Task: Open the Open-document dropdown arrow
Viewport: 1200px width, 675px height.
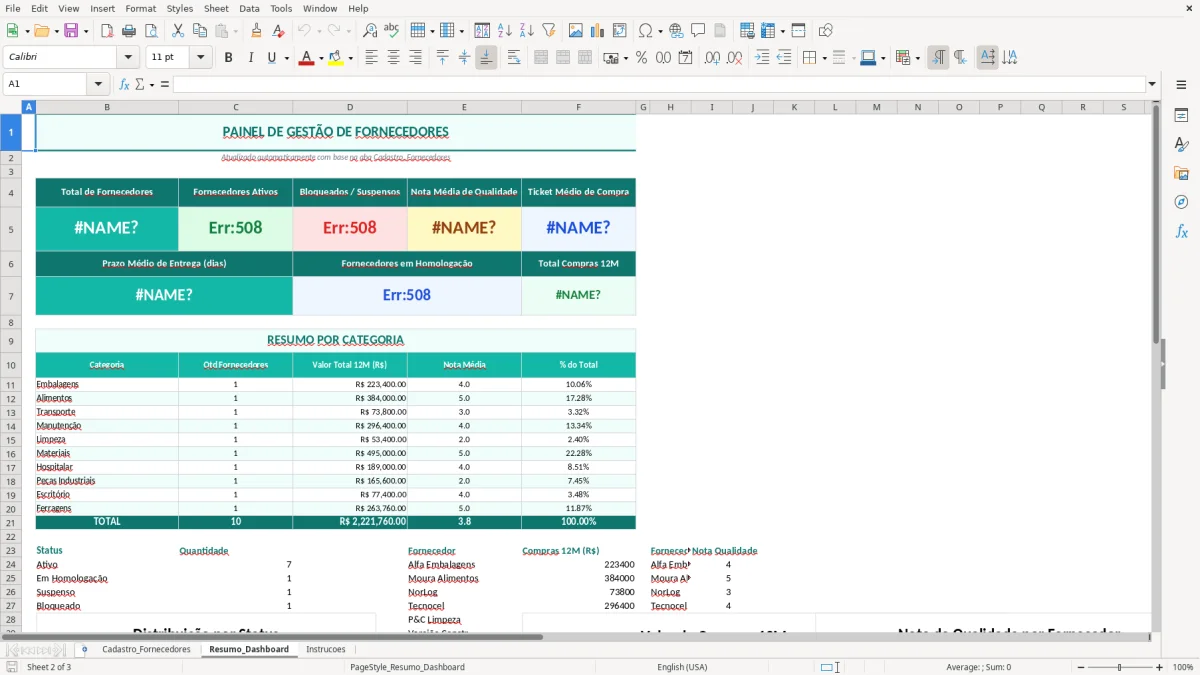Action: click(x=55, y=31)
